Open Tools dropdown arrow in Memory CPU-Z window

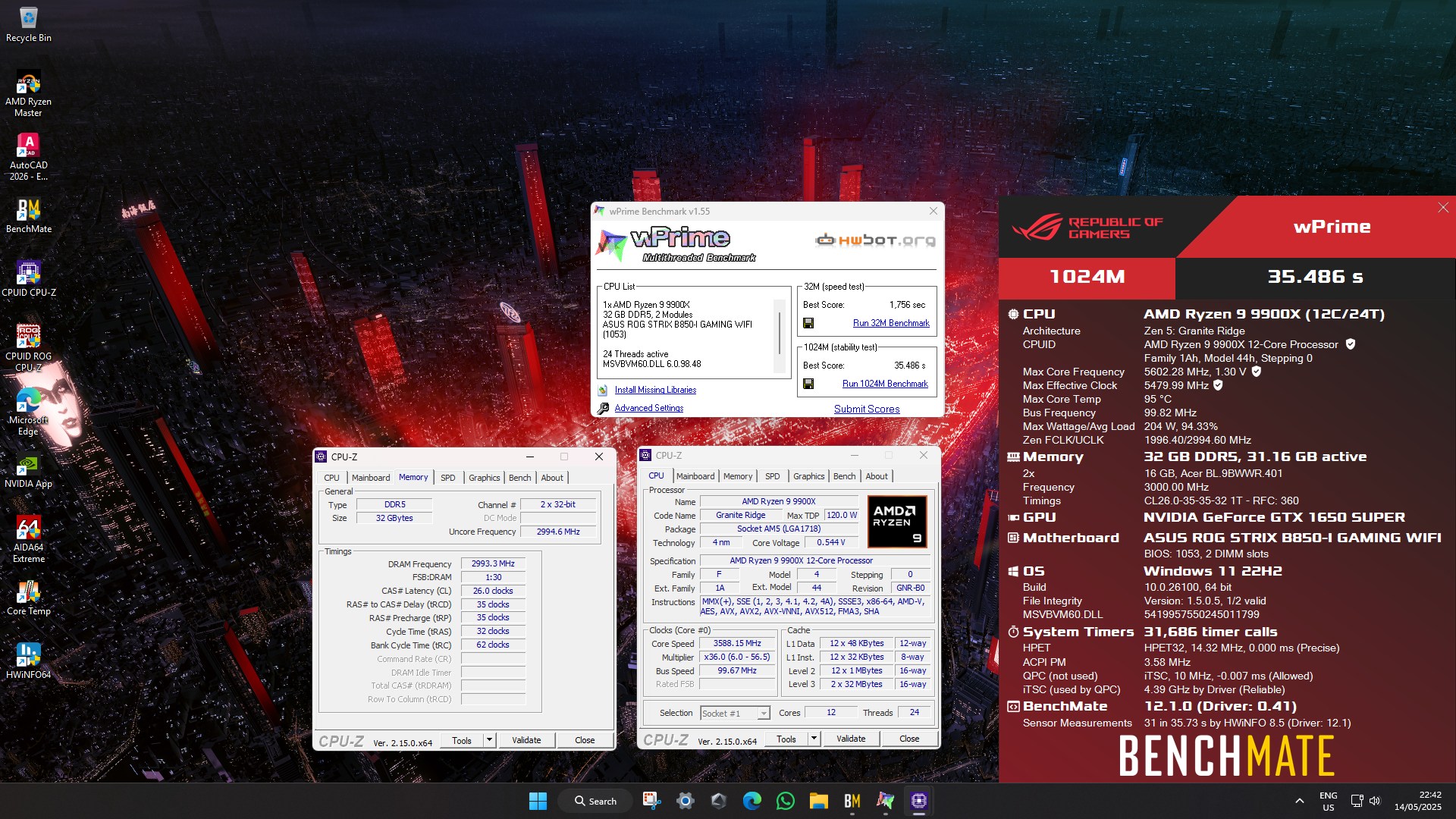coord(489,740)
